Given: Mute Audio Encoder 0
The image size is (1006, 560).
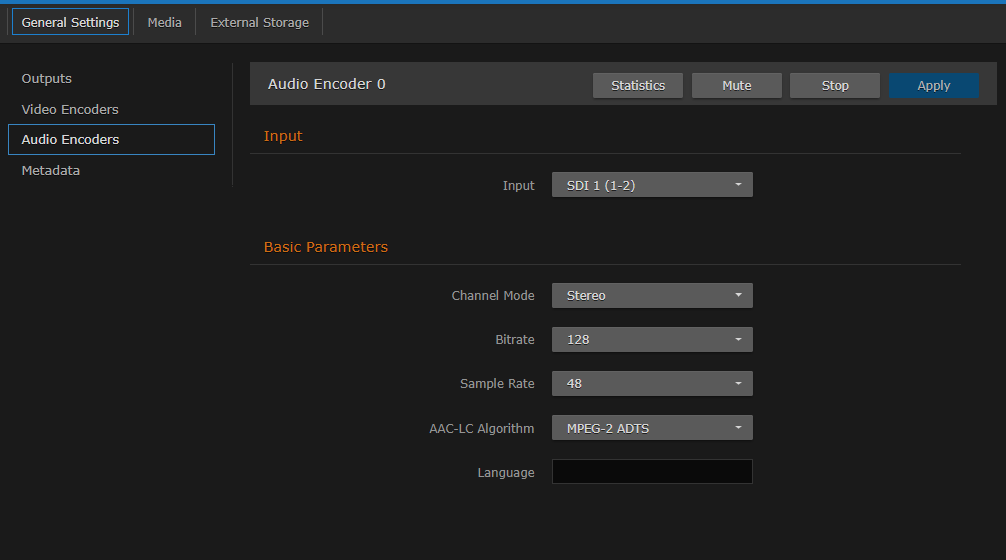Looking at the screenshot, I should coord(736,85).
